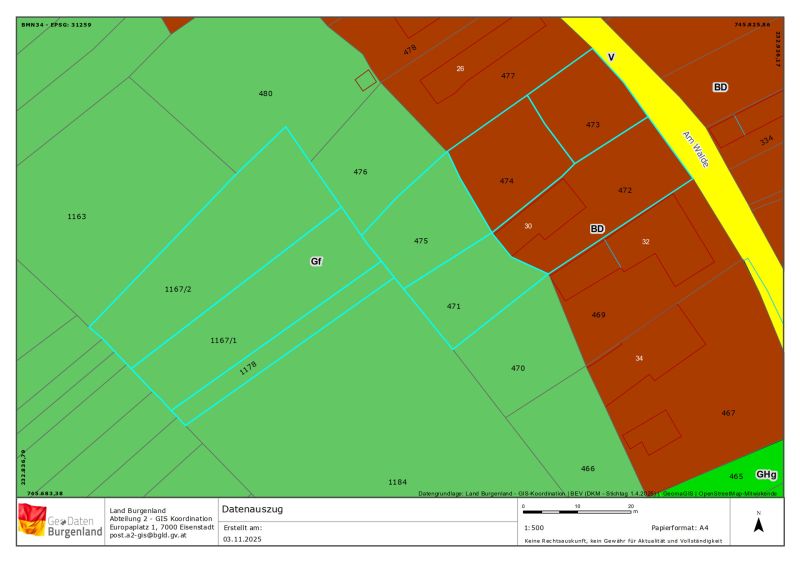Click the 'GHg' zoning label marker
This screenshot has width=800, height=565.
(765, 475)
